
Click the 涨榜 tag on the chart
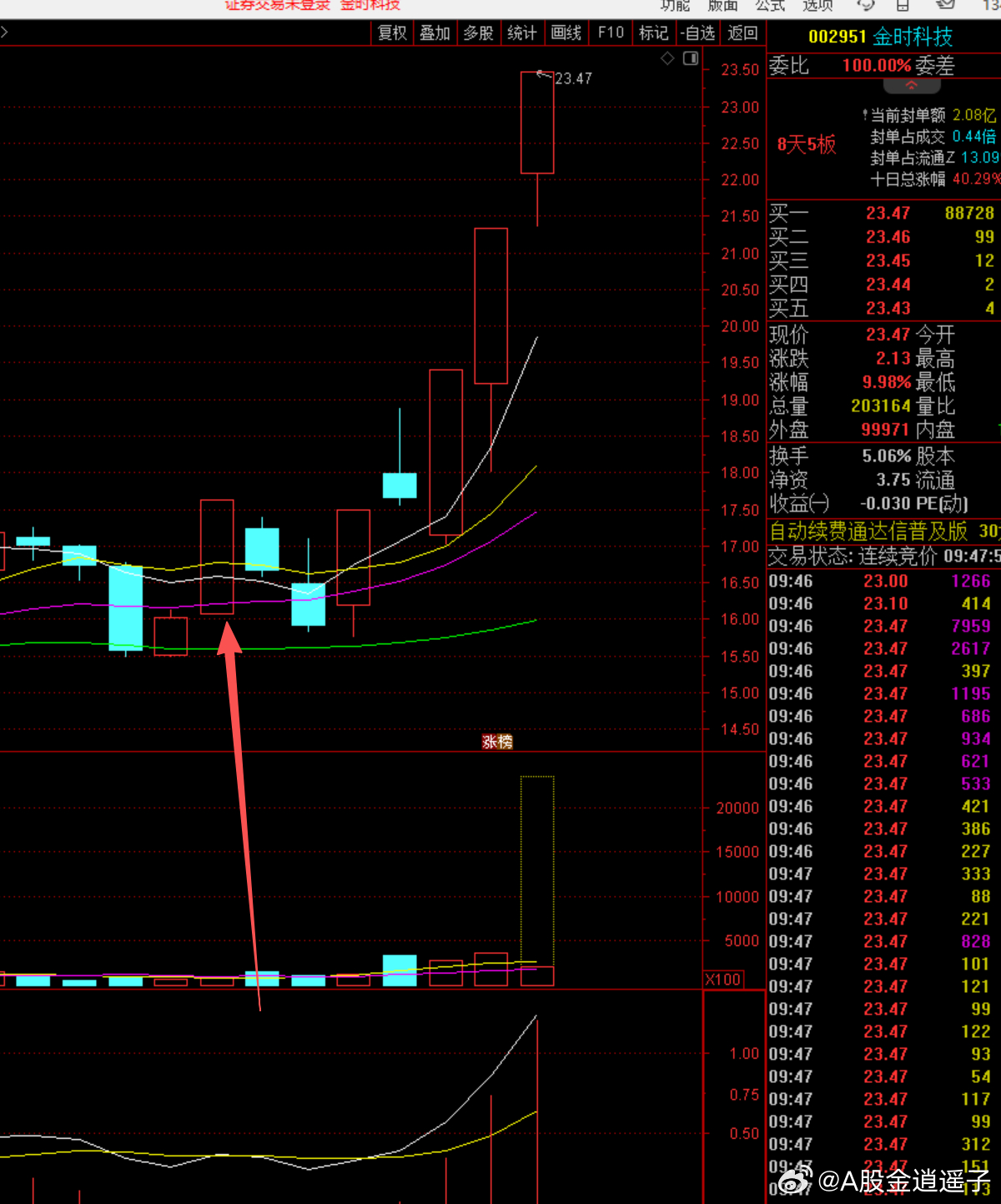(497, 742)
